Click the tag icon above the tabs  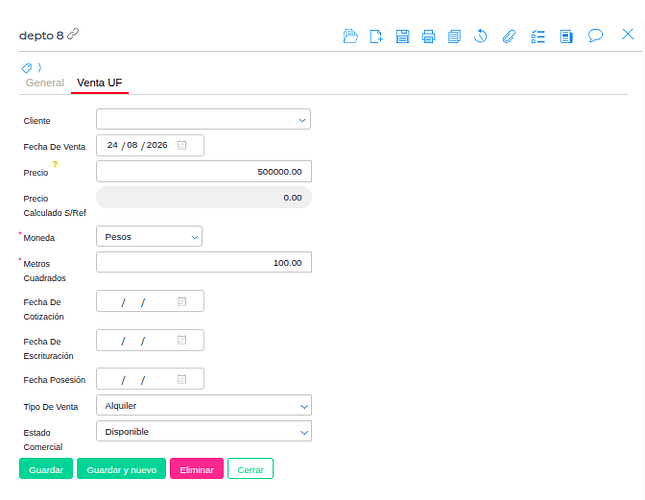[x=27, y=68]
